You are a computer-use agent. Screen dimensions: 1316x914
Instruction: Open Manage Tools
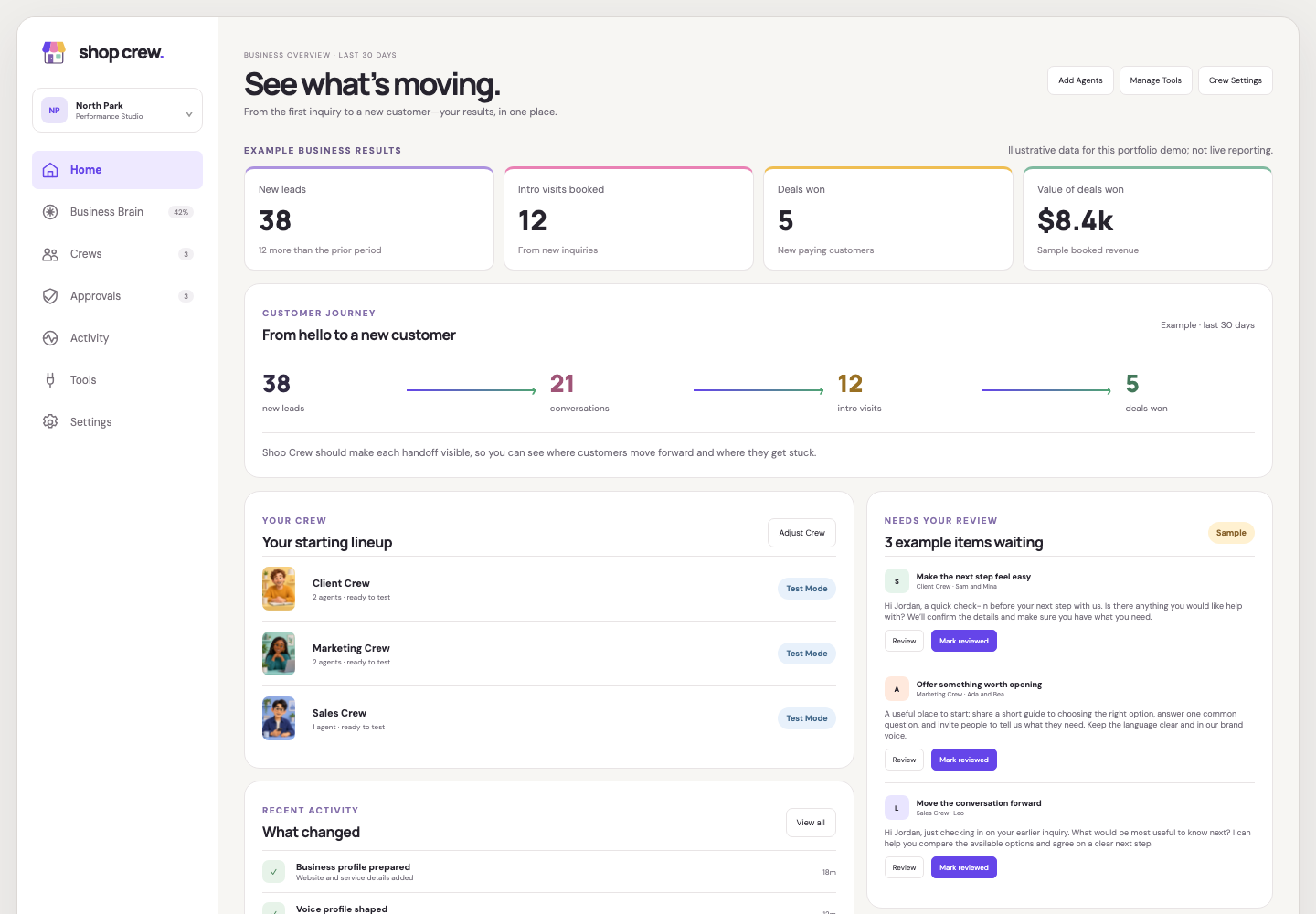[1156, 80]
